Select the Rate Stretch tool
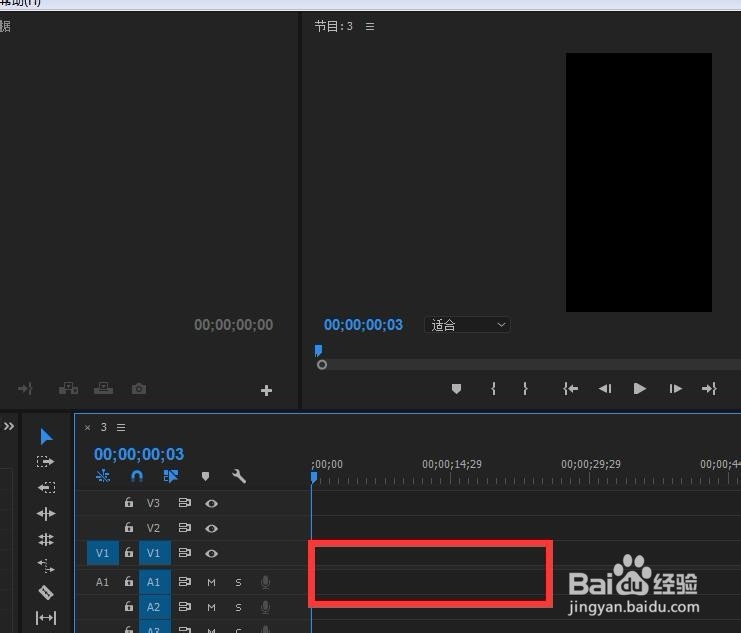741x633 pixels. click(46, 565)
